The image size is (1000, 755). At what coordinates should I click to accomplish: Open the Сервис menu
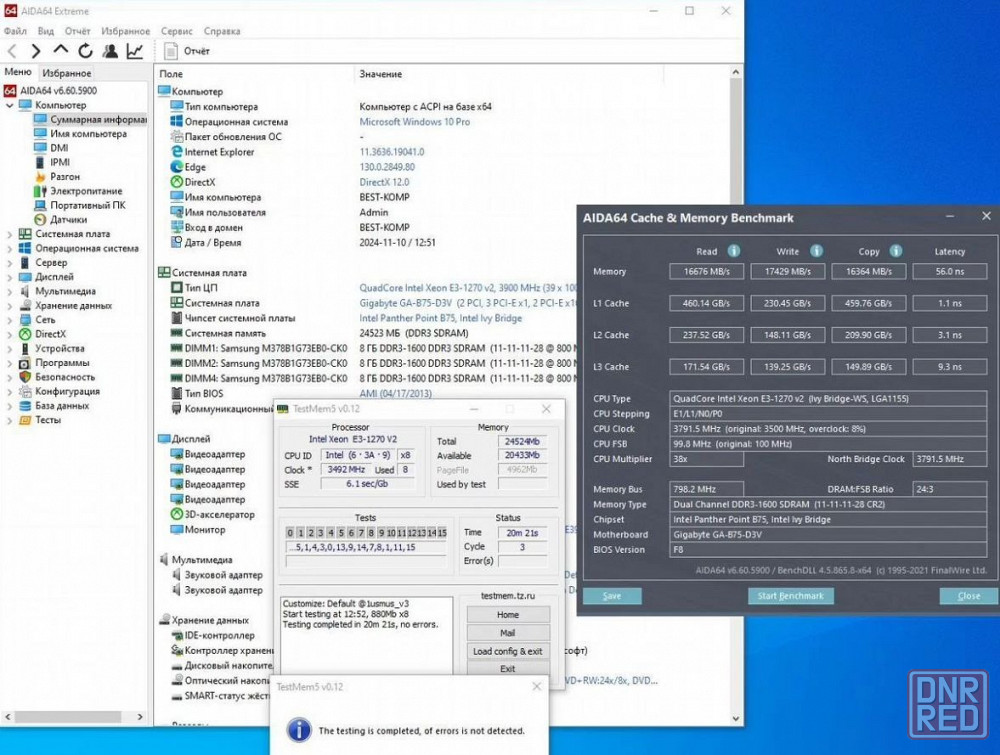tap(177, 31)
